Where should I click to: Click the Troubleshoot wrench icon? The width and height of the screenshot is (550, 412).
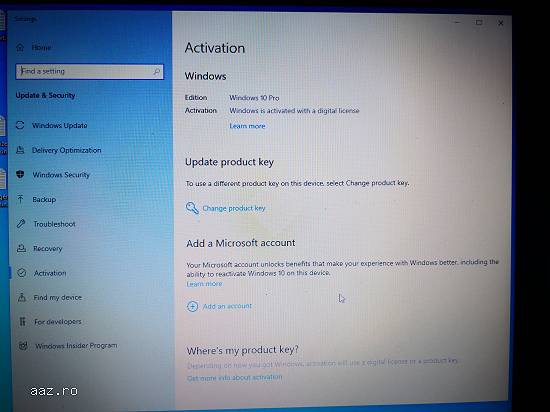[x=21, y=224]
